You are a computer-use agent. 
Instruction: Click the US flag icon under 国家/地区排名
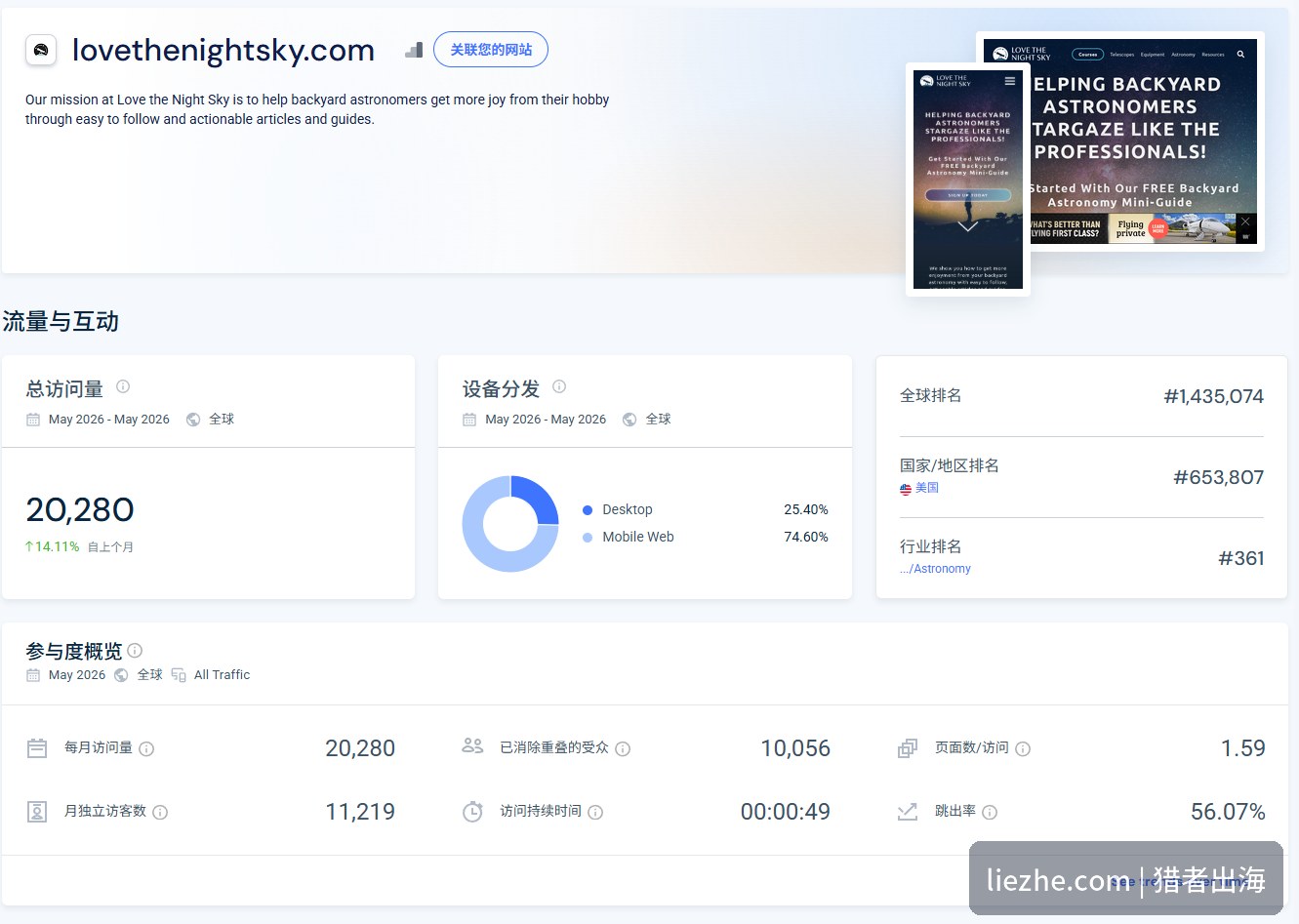(906, 489)
